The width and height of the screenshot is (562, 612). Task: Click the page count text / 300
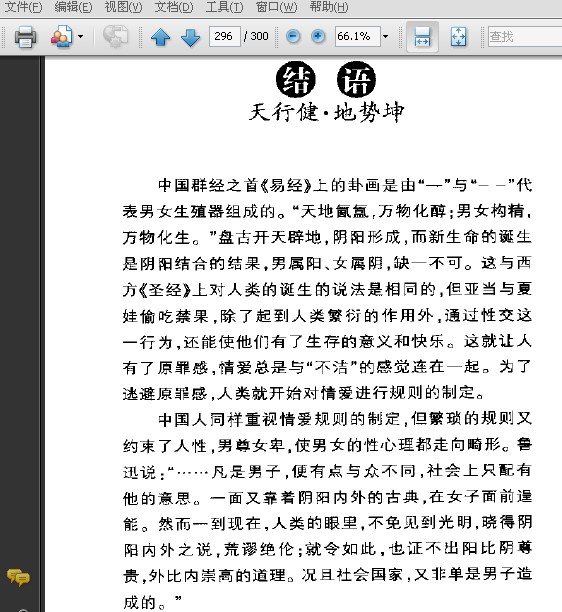[x=256, y=37]
